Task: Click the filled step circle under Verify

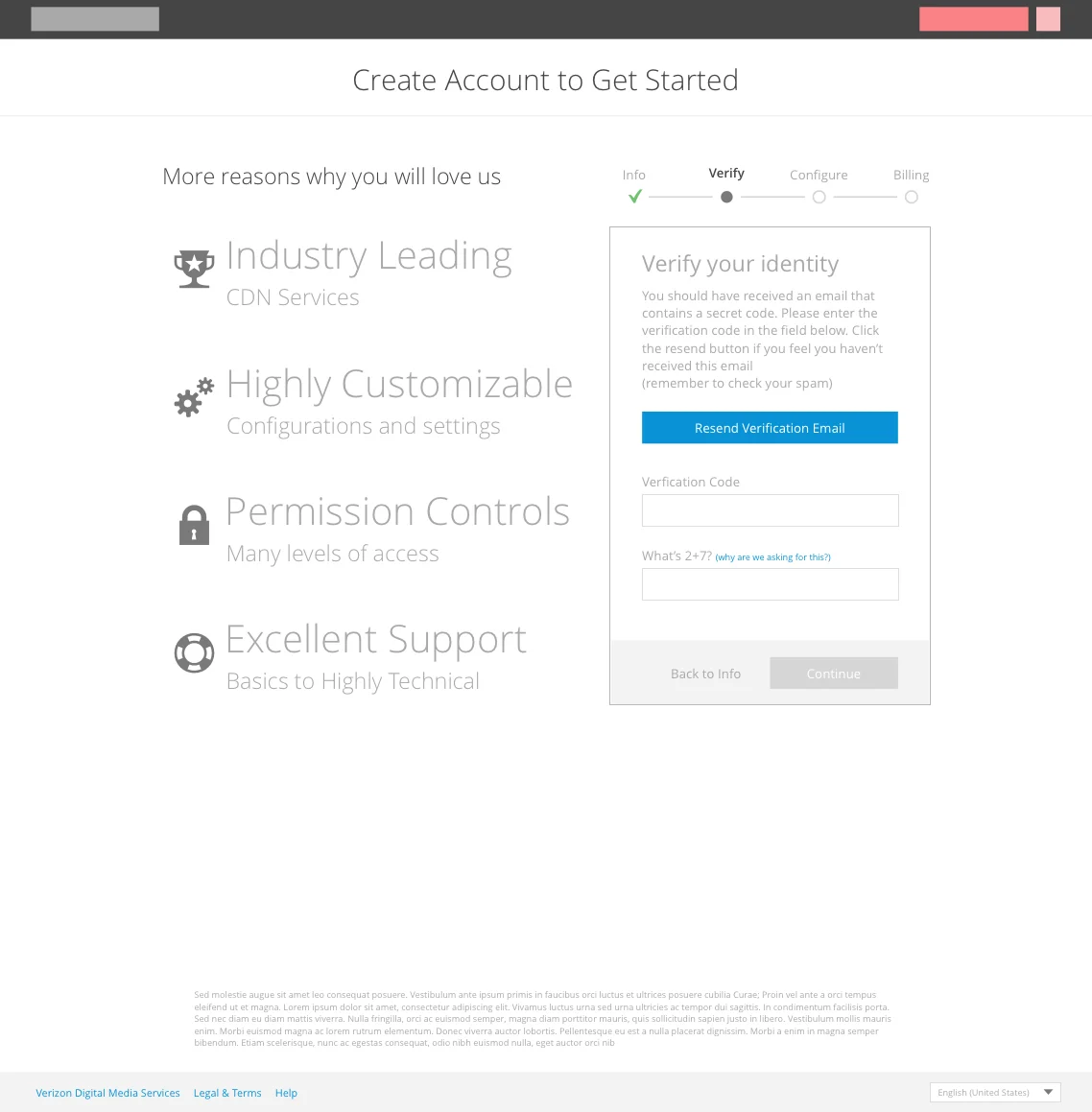Action: [726, 197]
